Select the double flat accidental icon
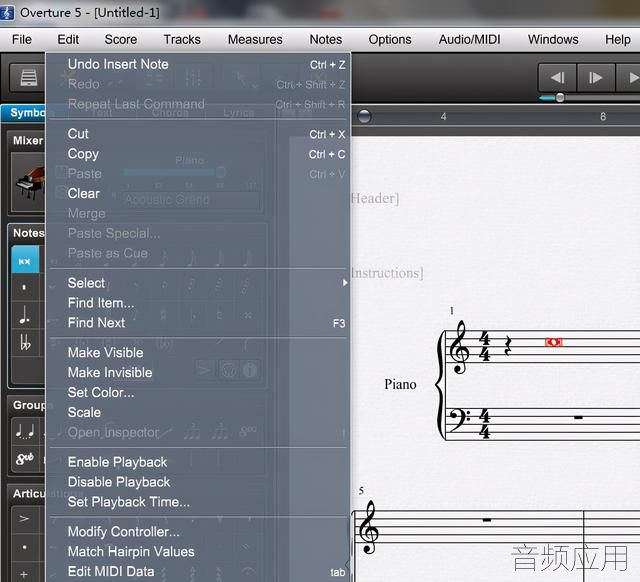The height and width of the screenshot is (582, 640). [x=24, y=342]
